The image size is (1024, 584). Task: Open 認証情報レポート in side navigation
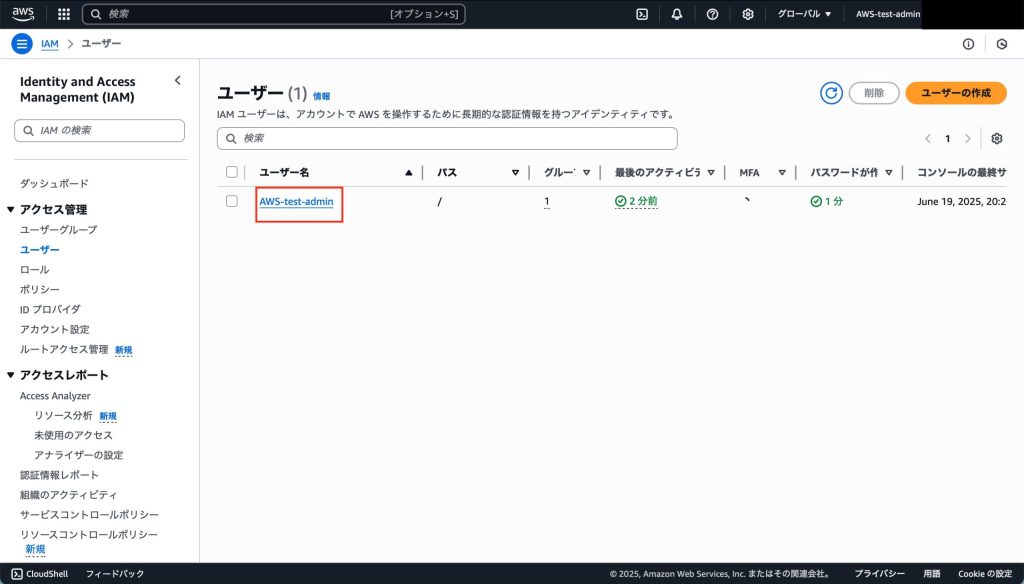tap(59, 475)
